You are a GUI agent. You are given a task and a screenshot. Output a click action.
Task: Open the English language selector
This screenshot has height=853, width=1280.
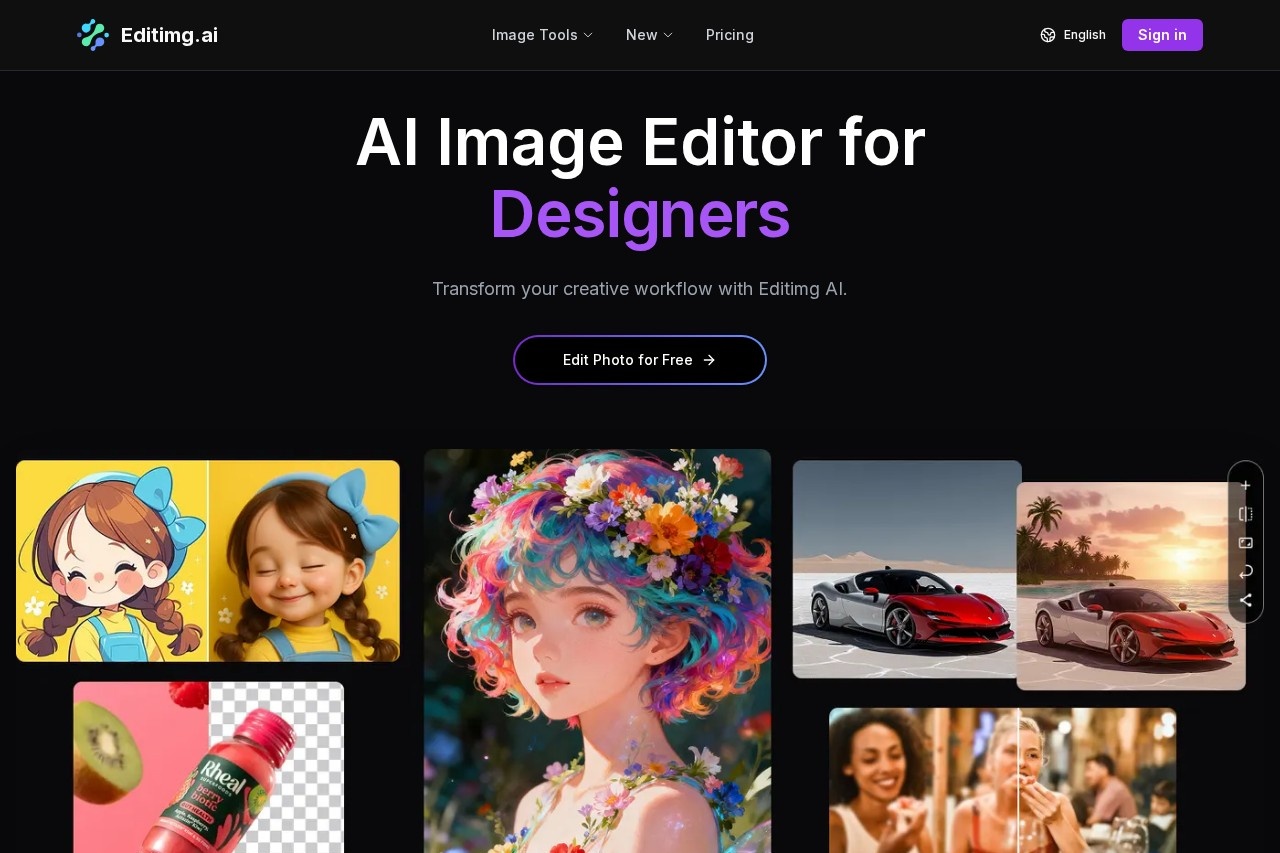[1084, 35]
